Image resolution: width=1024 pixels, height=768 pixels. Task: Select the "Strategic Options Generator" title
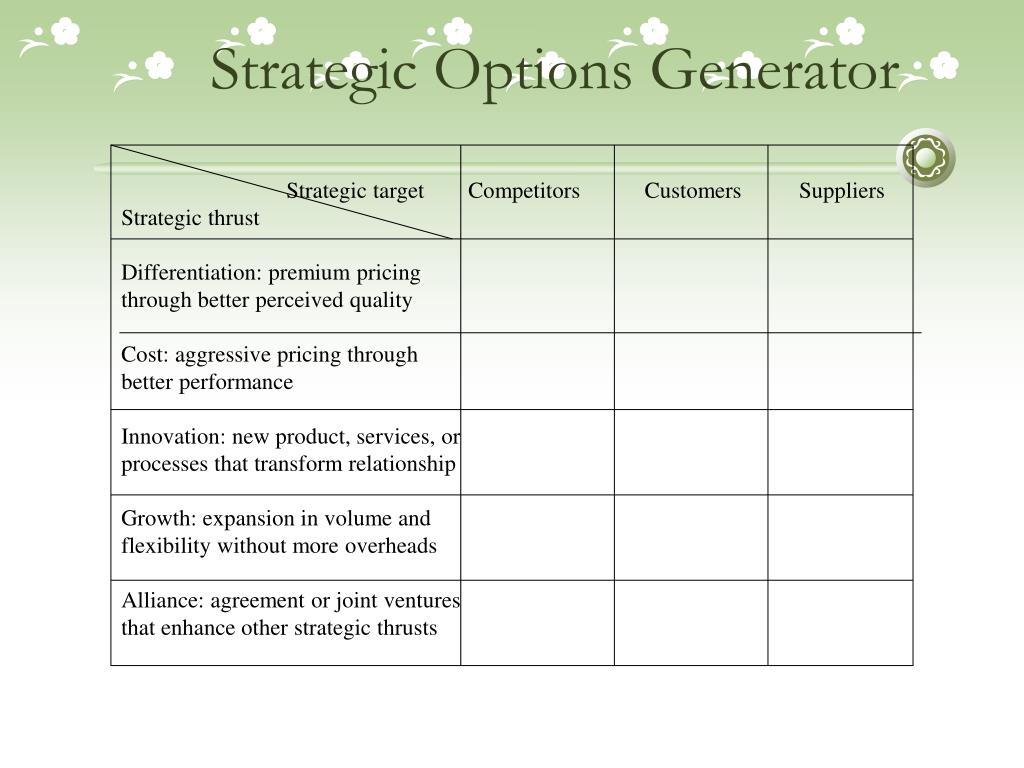coord(555,70)
